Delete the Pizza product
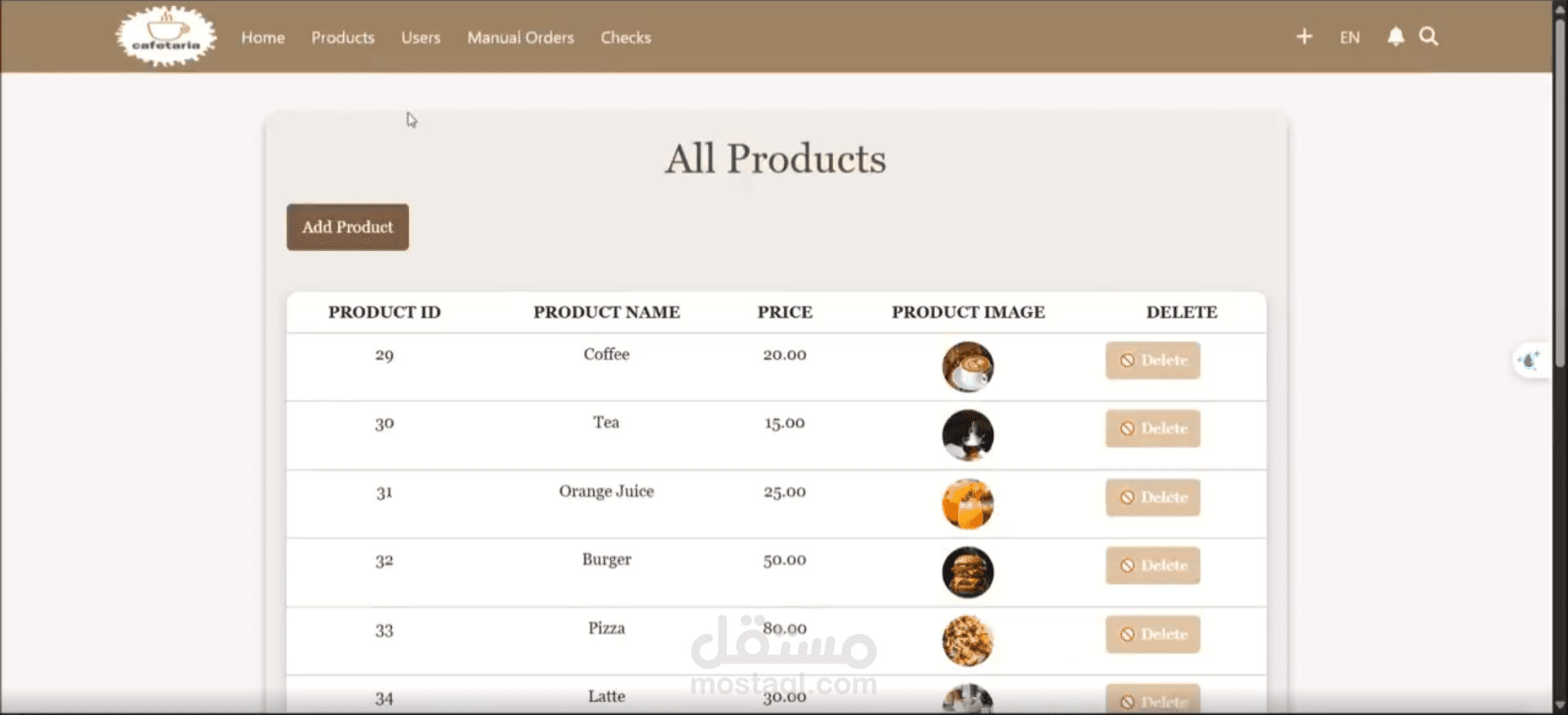This screenshot has width=1568, height=715. click(x=1153, y=634)
